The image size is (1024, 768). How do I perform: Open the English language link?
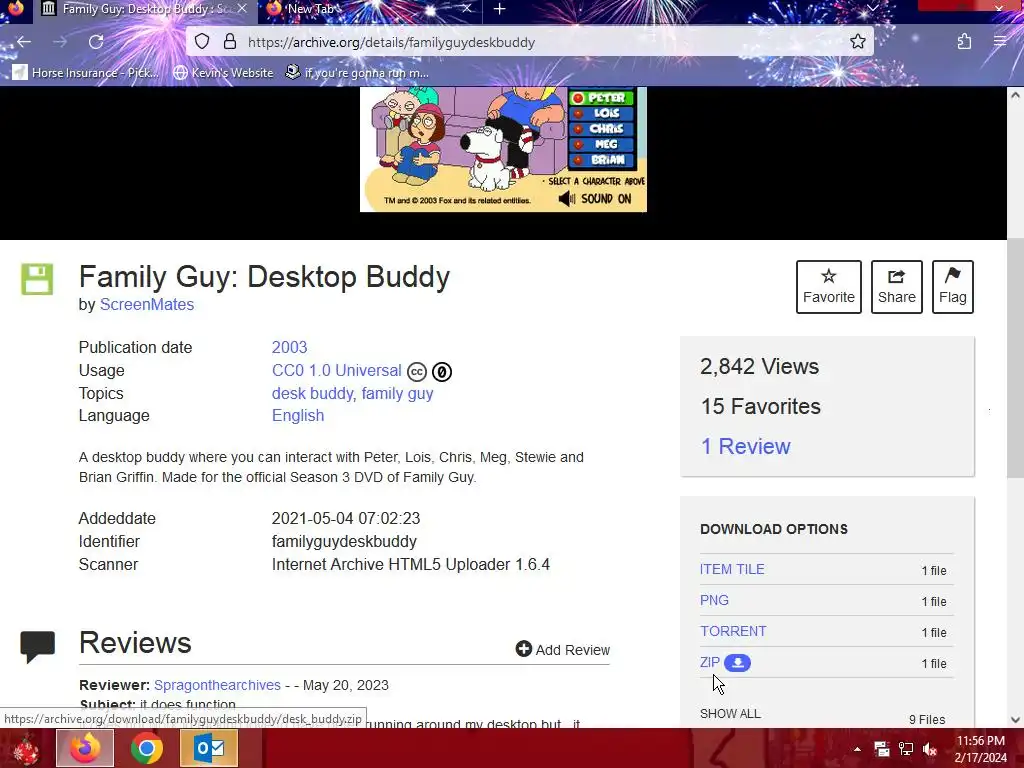click(298, 415)
